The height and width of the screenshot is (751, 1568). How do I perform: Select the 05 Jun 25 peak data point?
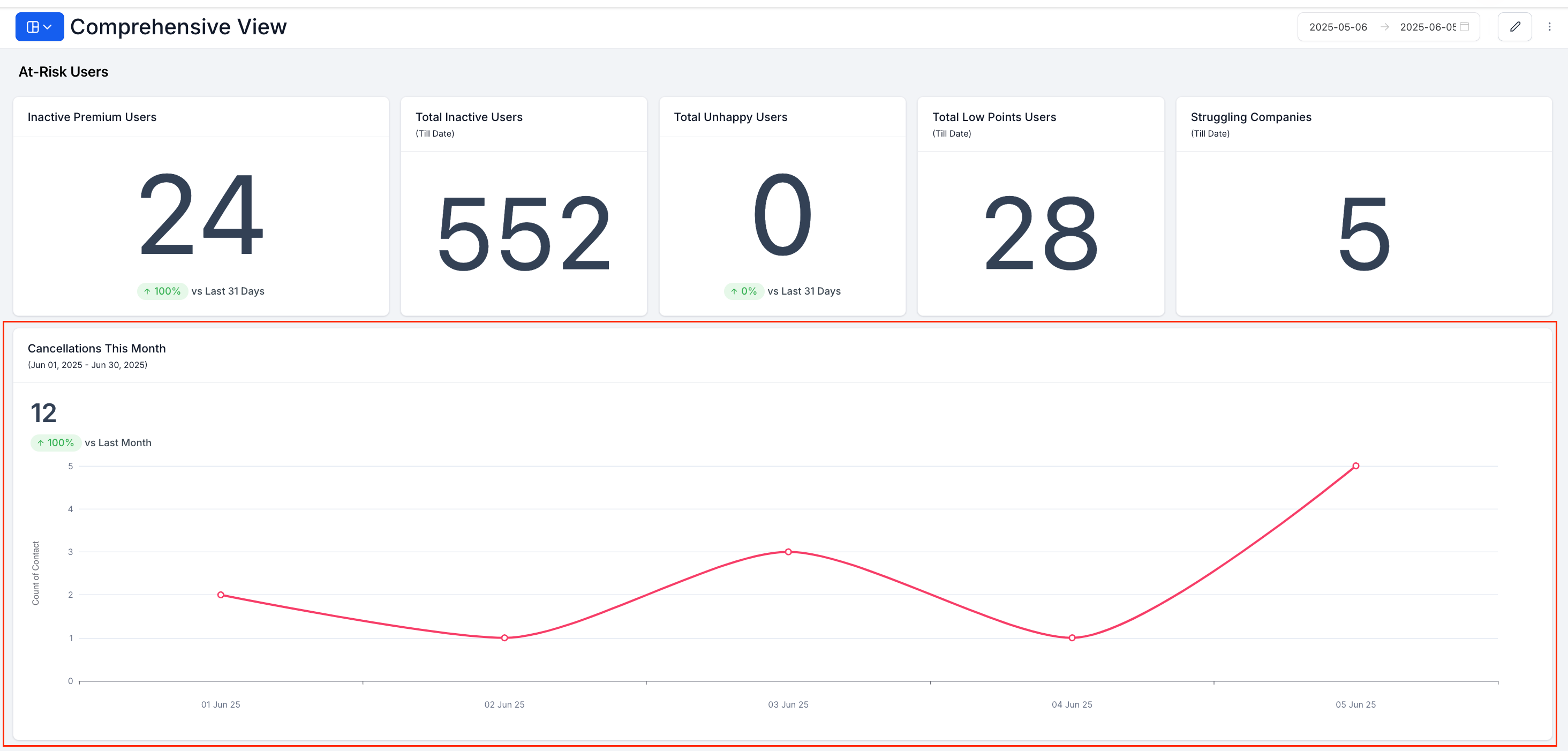pos(1355,466)
